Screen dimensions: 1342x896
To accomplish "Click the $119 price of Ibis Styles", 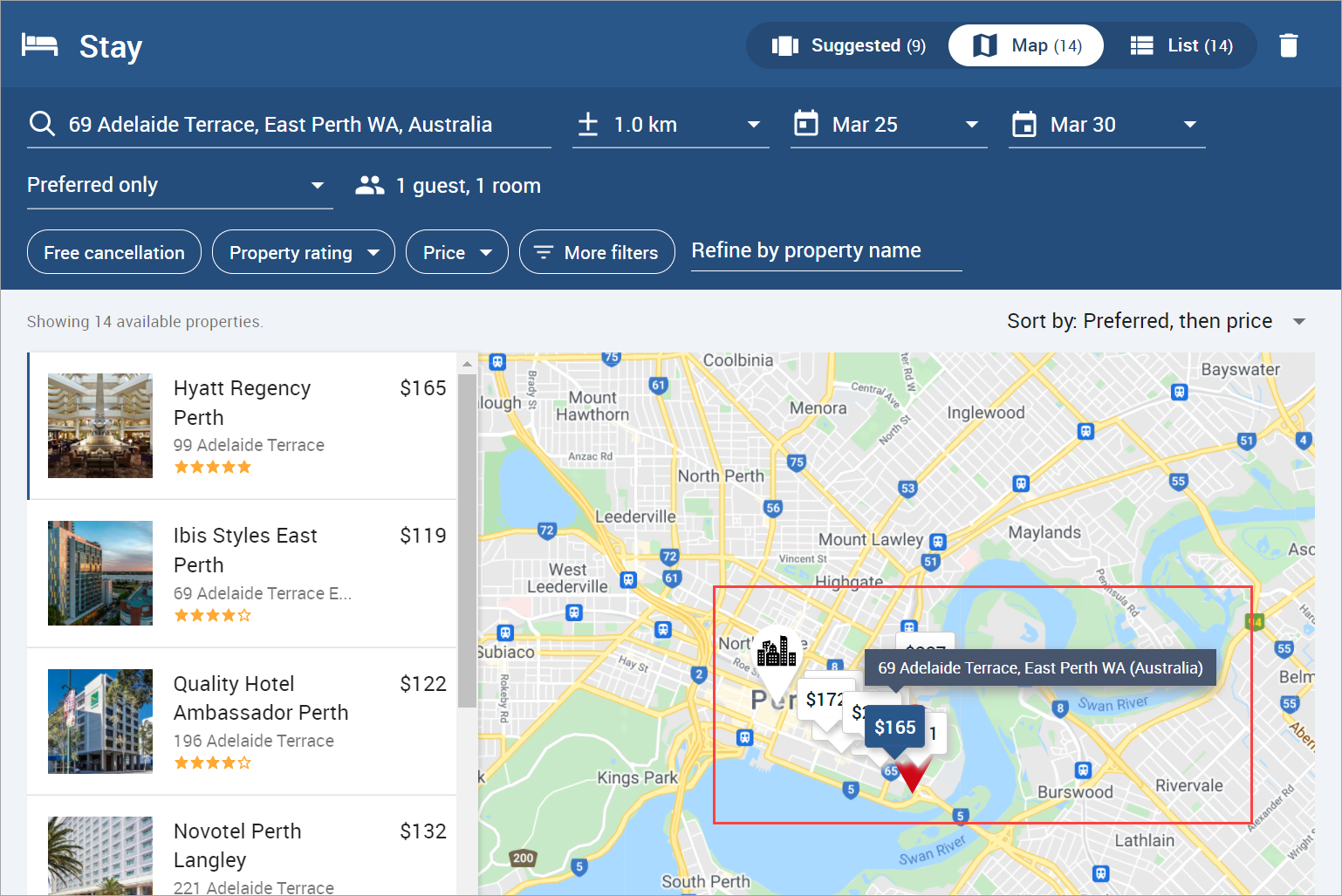I will point(423,536).
